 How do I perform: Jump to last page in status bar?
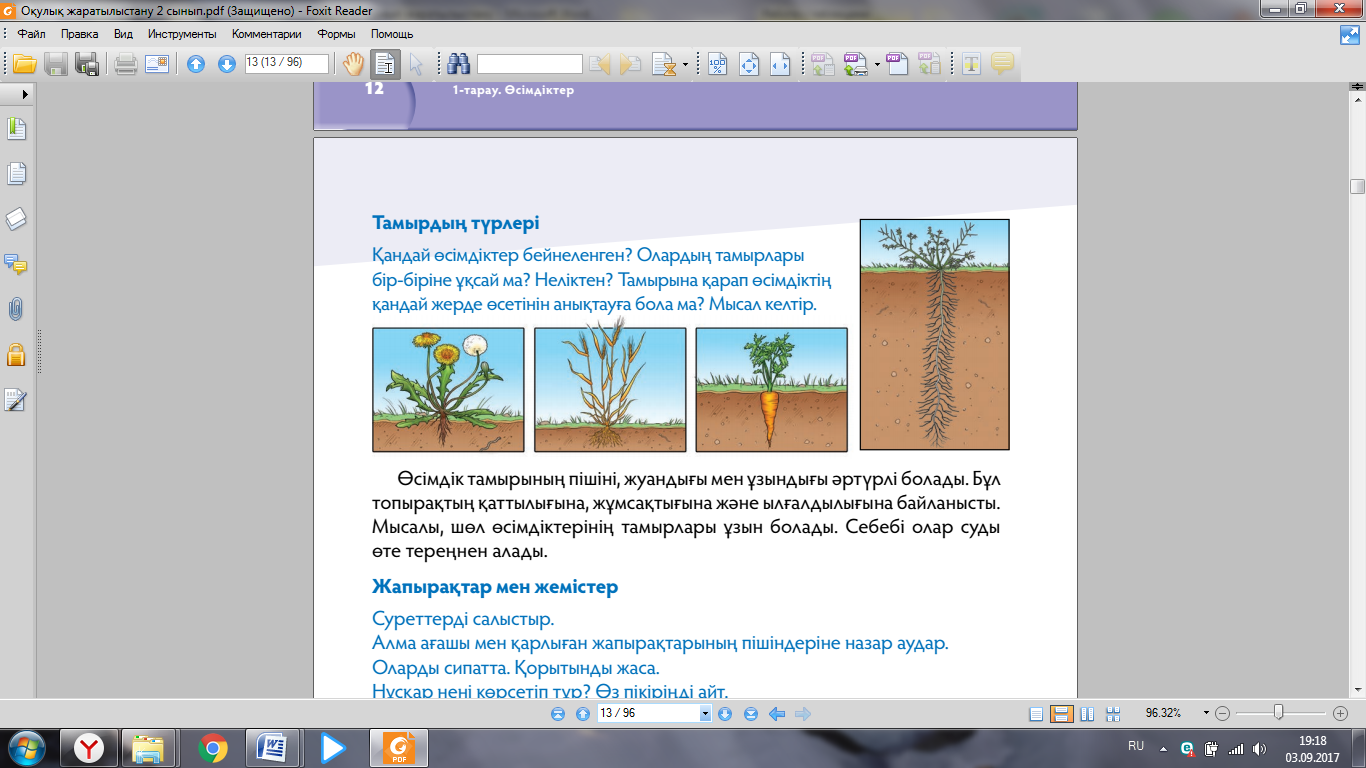coord(751,714)
